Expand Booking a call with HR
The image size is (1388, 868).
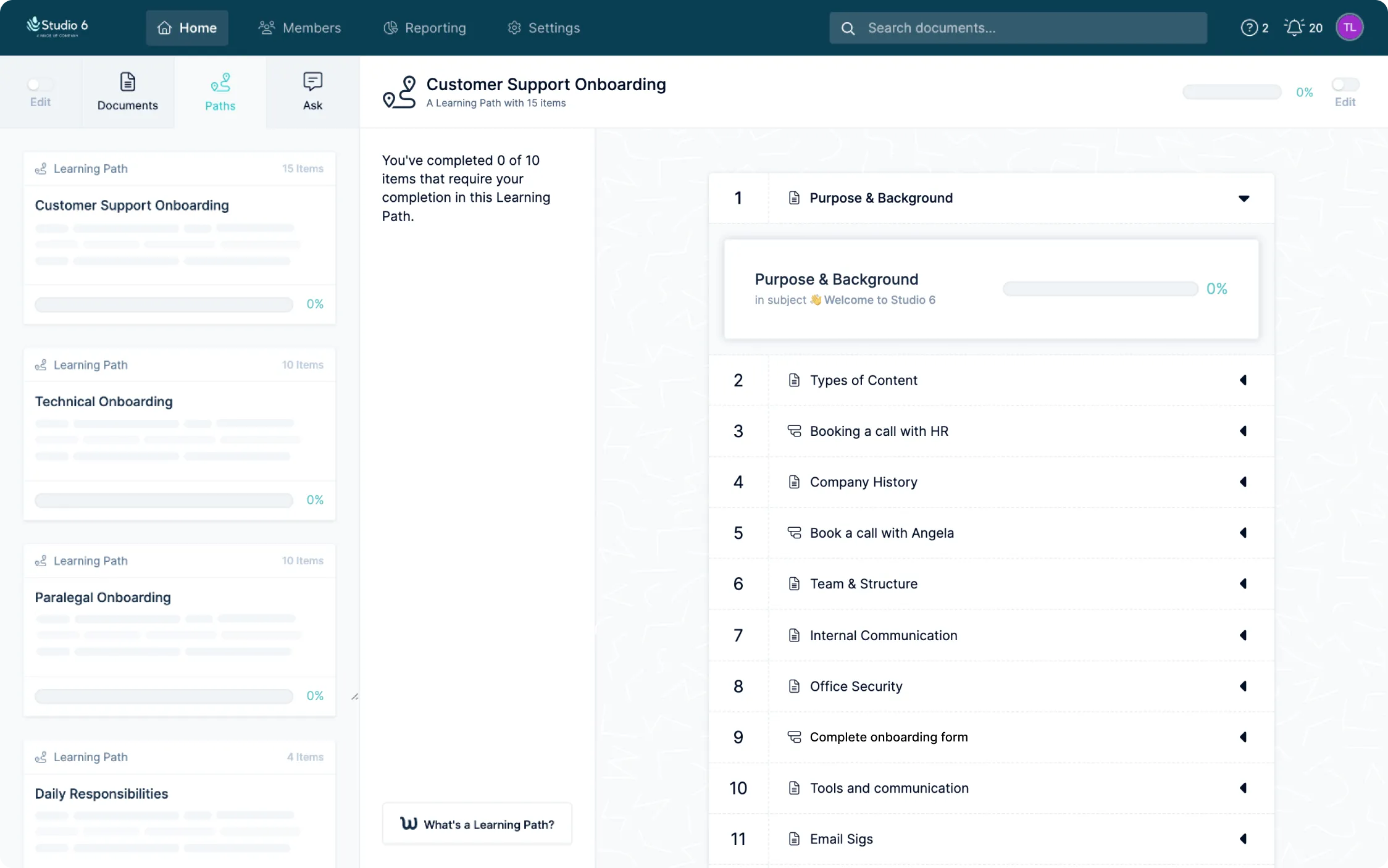pos(1244,431)
